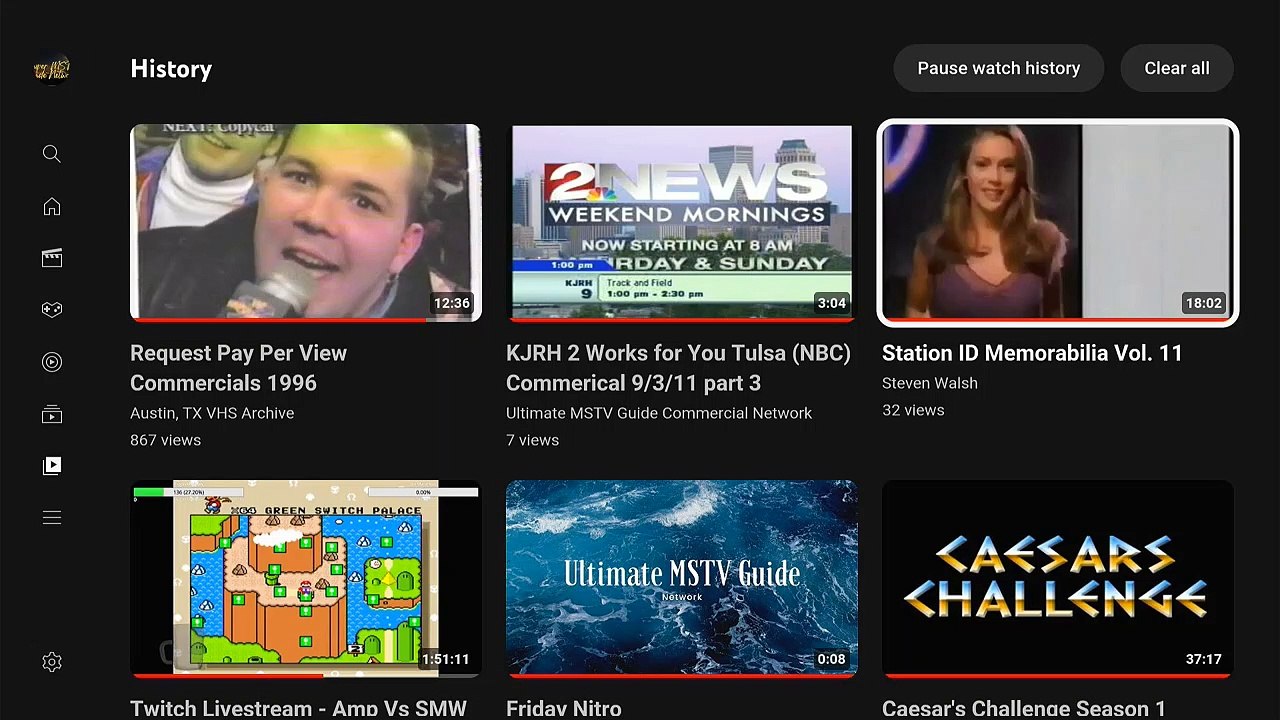Screen dimensions: 1280x720
Task: Play the Station ID Memorabilia thumbnail
Action: click(x=1058, y=223)
